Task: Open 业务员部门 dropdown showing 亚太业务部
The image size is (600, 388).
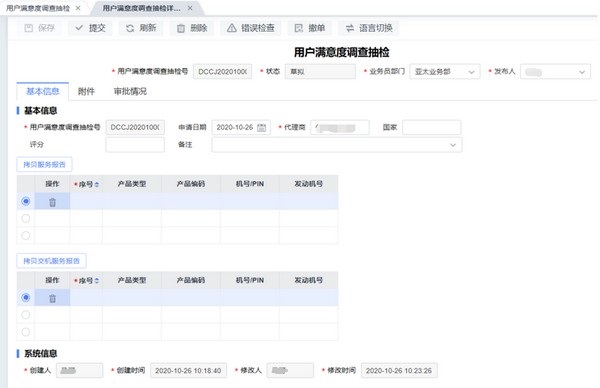Action: [445, 72]
